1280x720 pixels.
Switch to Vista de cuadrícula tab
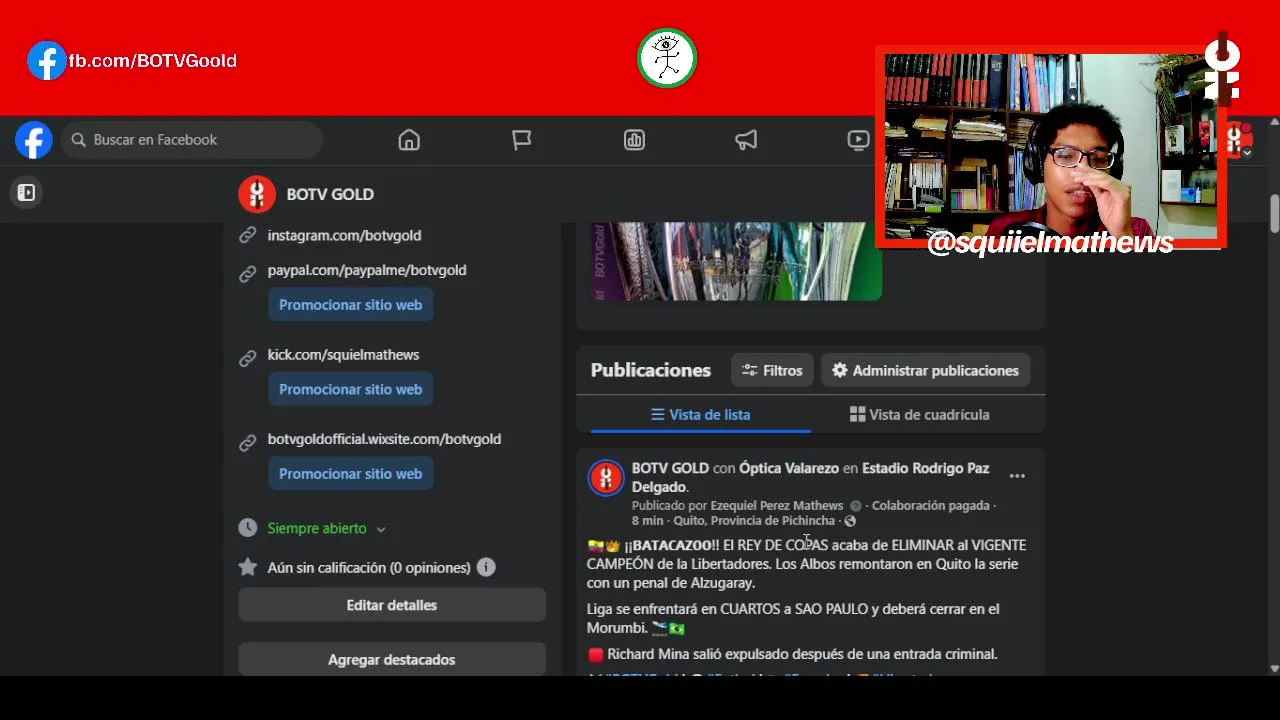pyautogui.click(x=919, y=414)
